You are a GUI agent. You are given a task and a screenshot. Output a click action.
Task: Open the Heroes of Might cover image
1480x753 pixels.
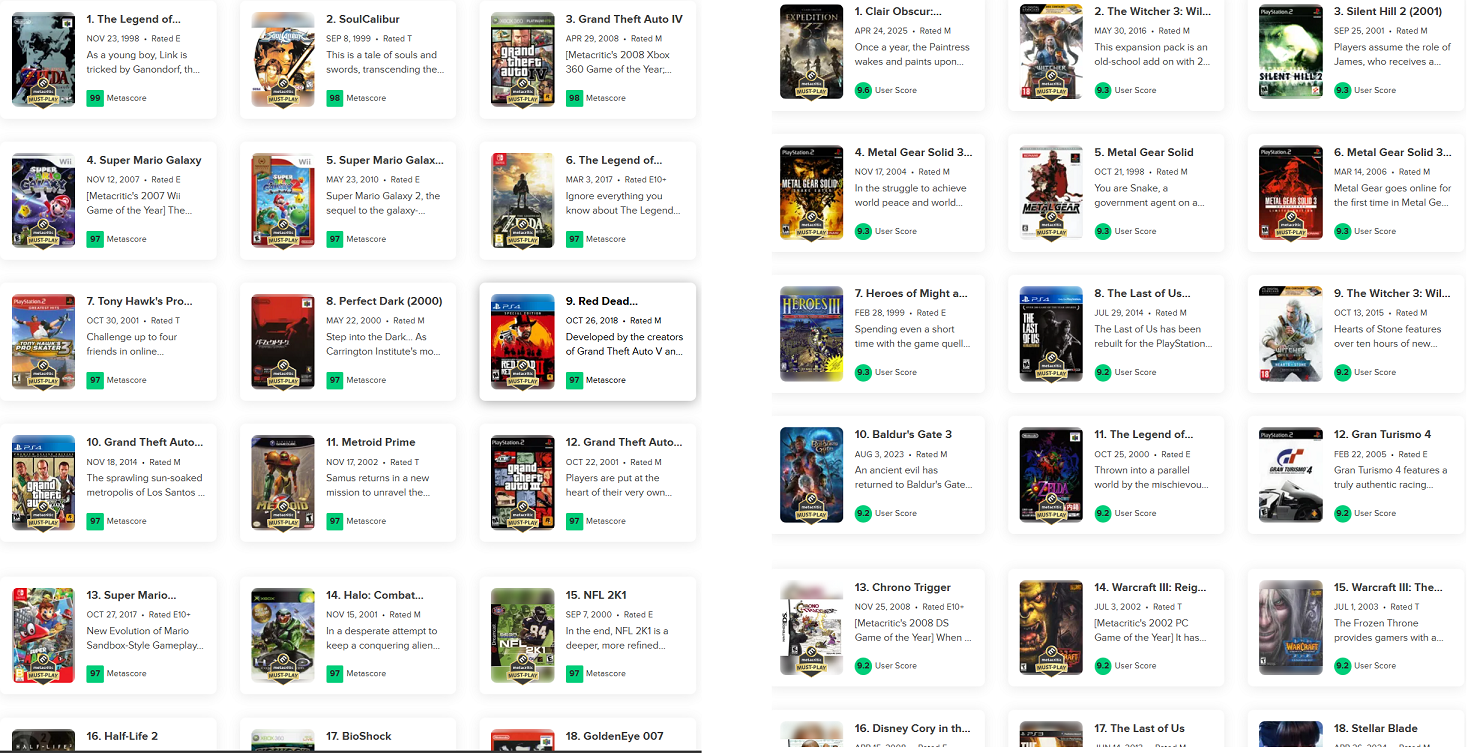812,334
